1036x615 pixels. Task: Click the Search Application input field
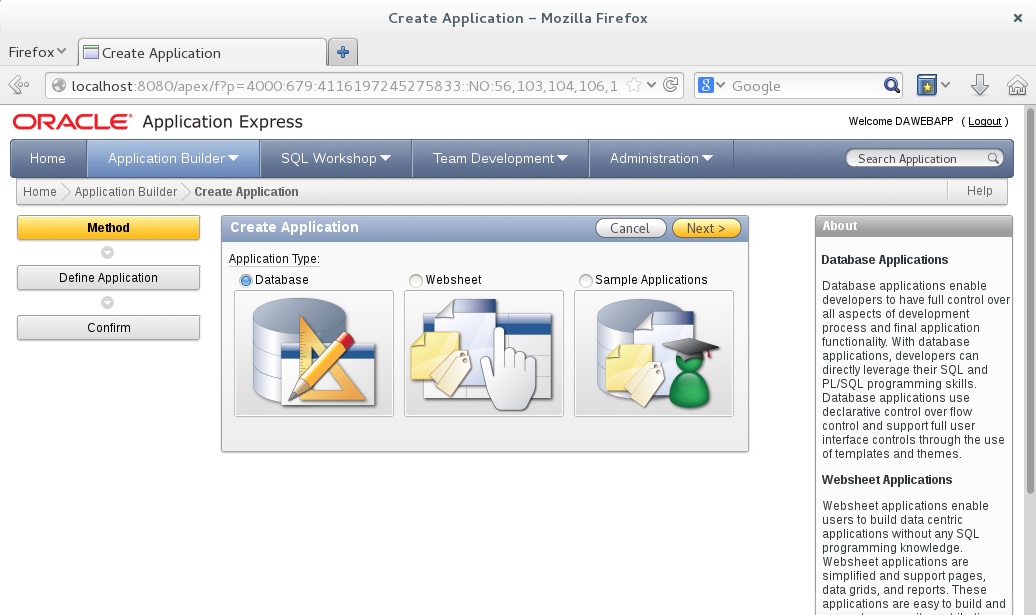(x=920, y=159)
